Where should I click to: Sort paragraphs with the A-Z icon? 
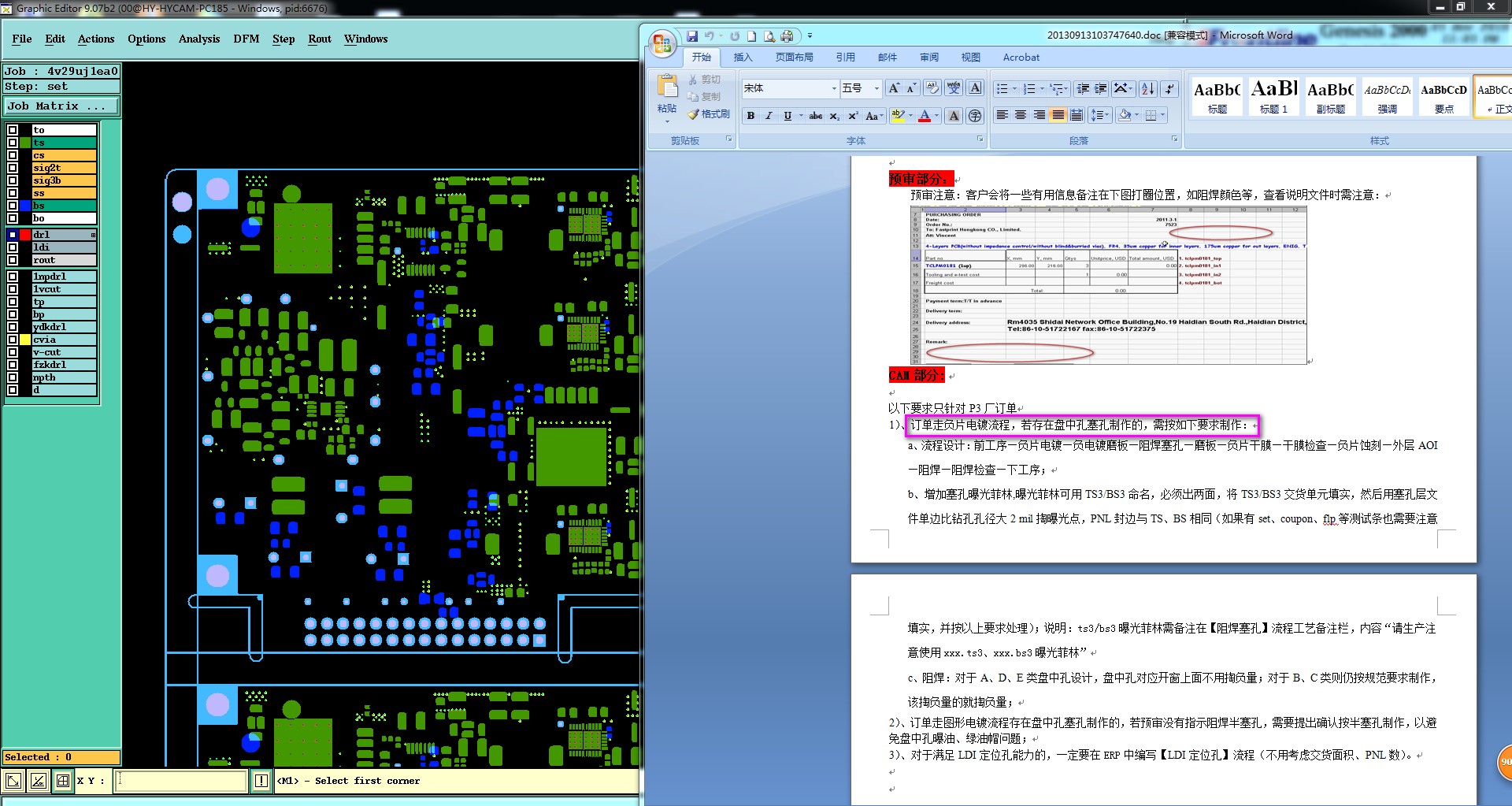point(1148,88)
